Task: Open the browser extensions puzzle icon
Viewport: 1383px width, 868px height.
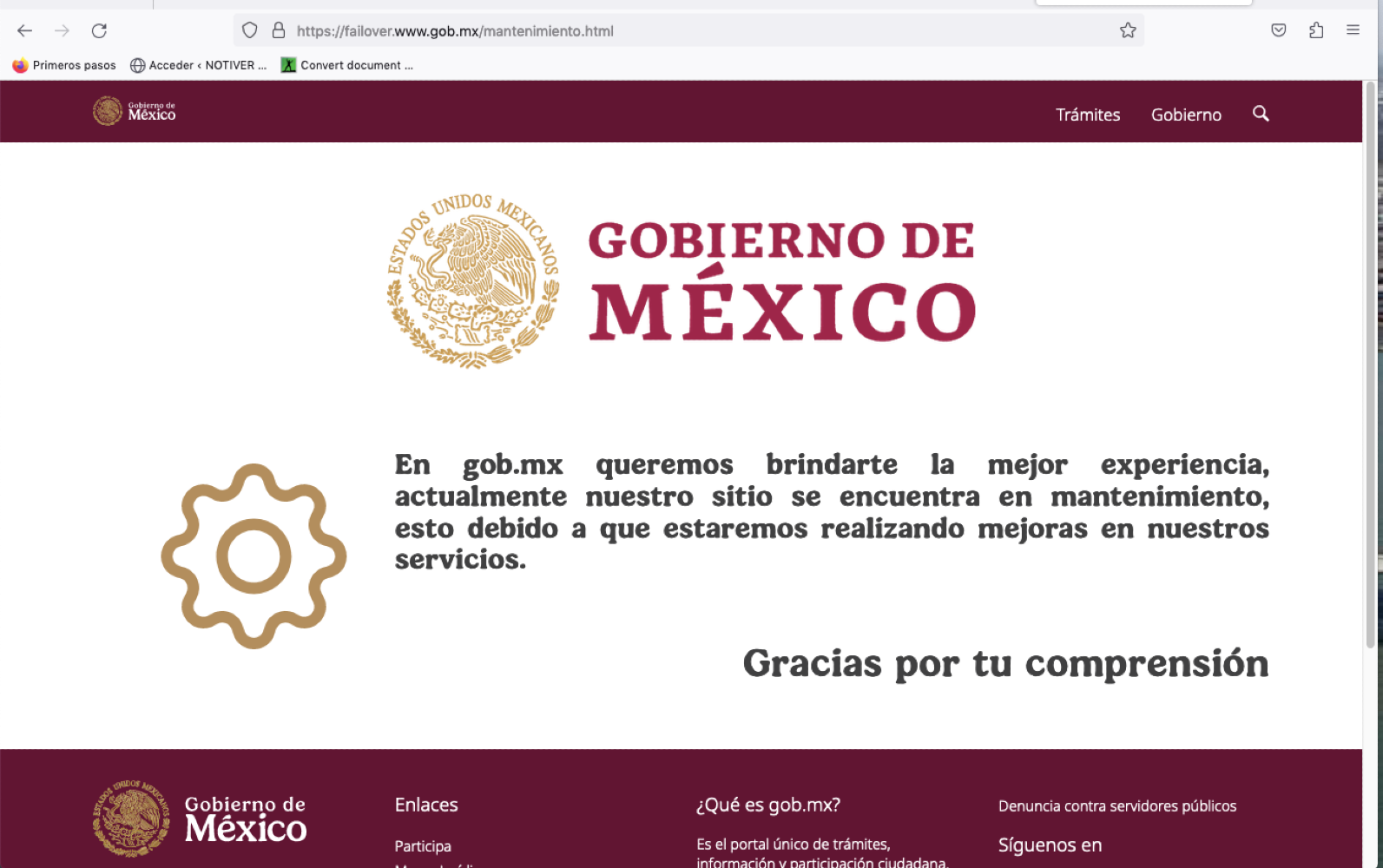Action: click(1316, 31)
